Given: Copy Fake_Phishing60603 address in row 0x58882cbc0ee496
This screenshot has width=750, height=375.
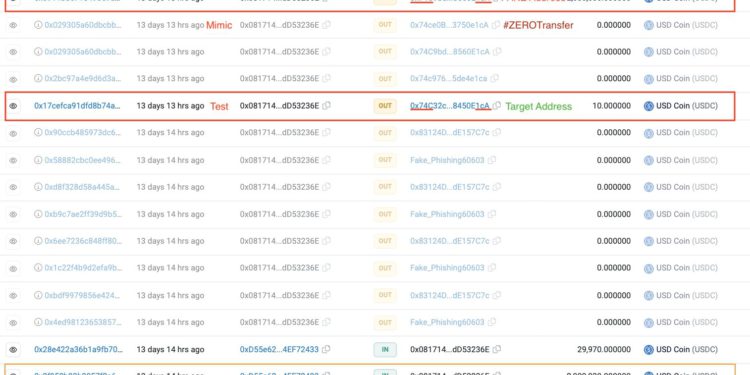Looking at the screenshot, I should coord(492,160).
